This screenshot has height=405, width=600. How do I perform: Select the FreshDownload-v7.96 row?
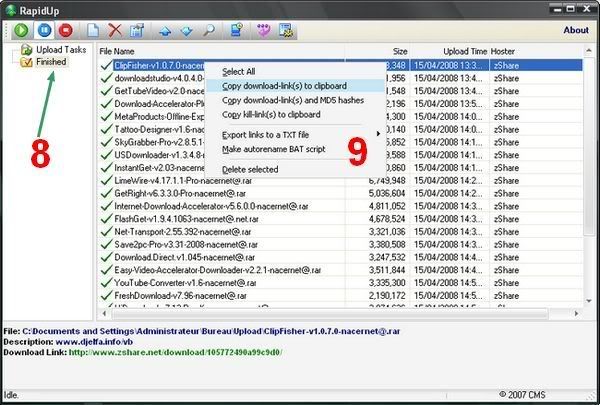(x=341, y=296)
